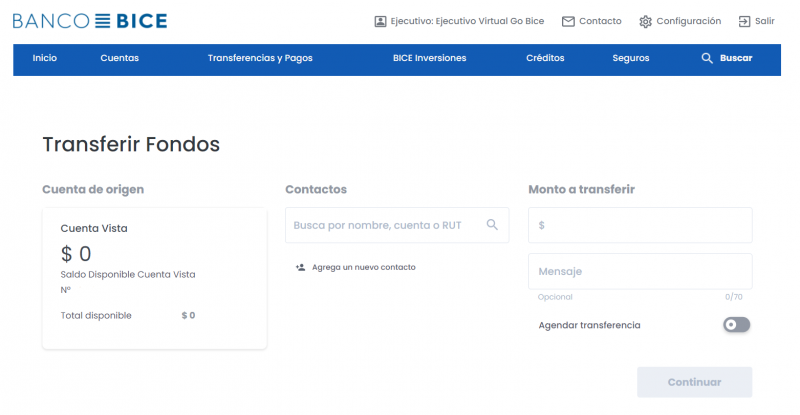
Task: Click the magnifier icon beside Buscar
Action: tap(708, 58)
